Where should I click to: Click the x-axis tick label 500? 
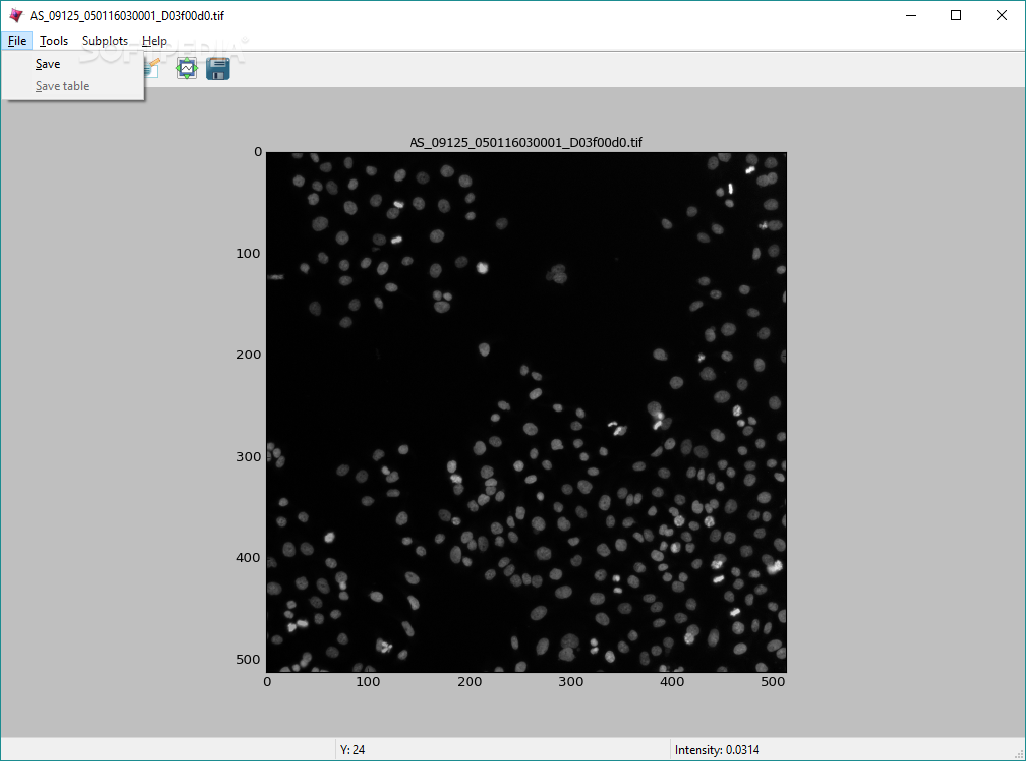pos(773,682)
